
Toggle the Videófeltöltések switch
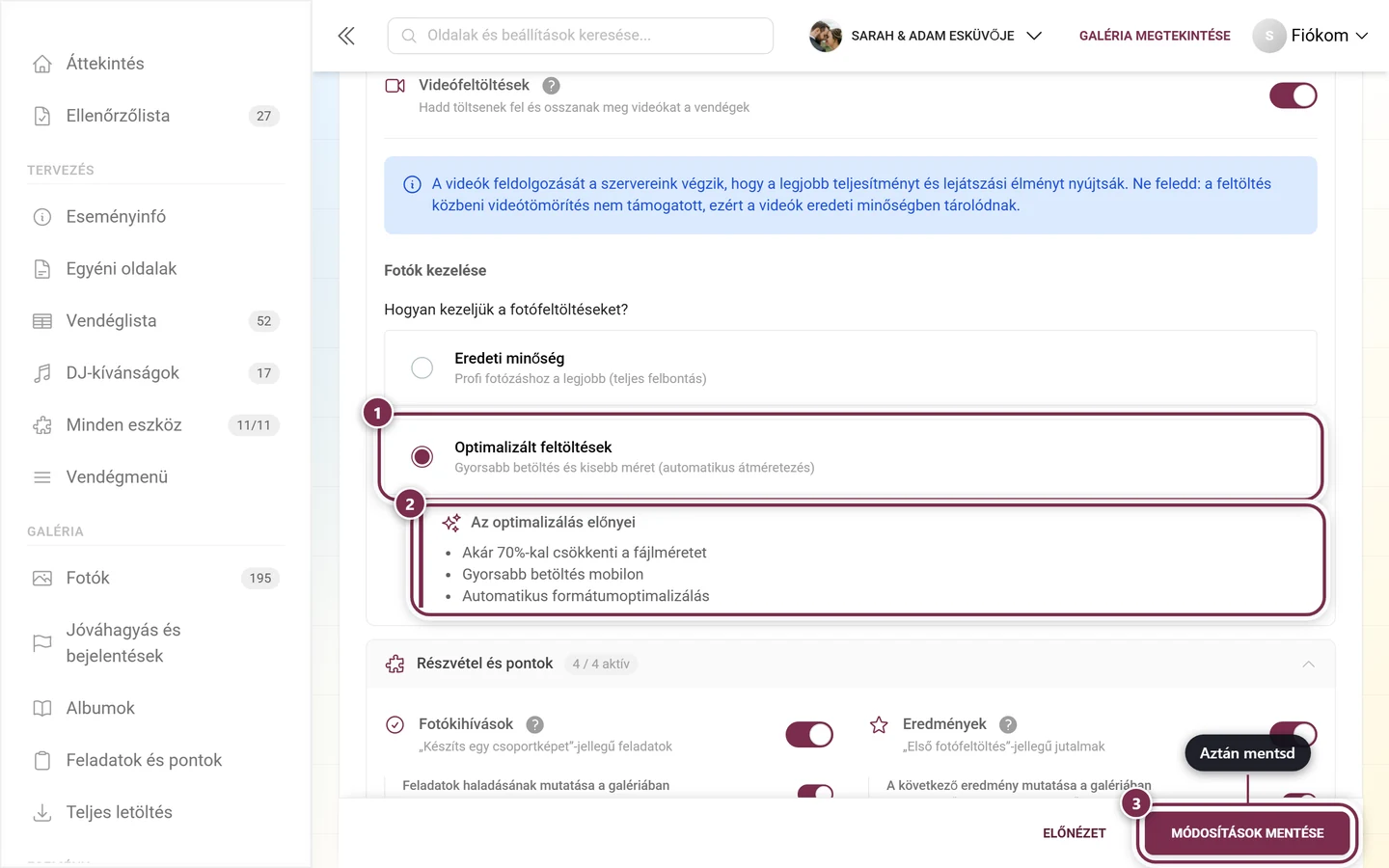[x=1294, y=95]
